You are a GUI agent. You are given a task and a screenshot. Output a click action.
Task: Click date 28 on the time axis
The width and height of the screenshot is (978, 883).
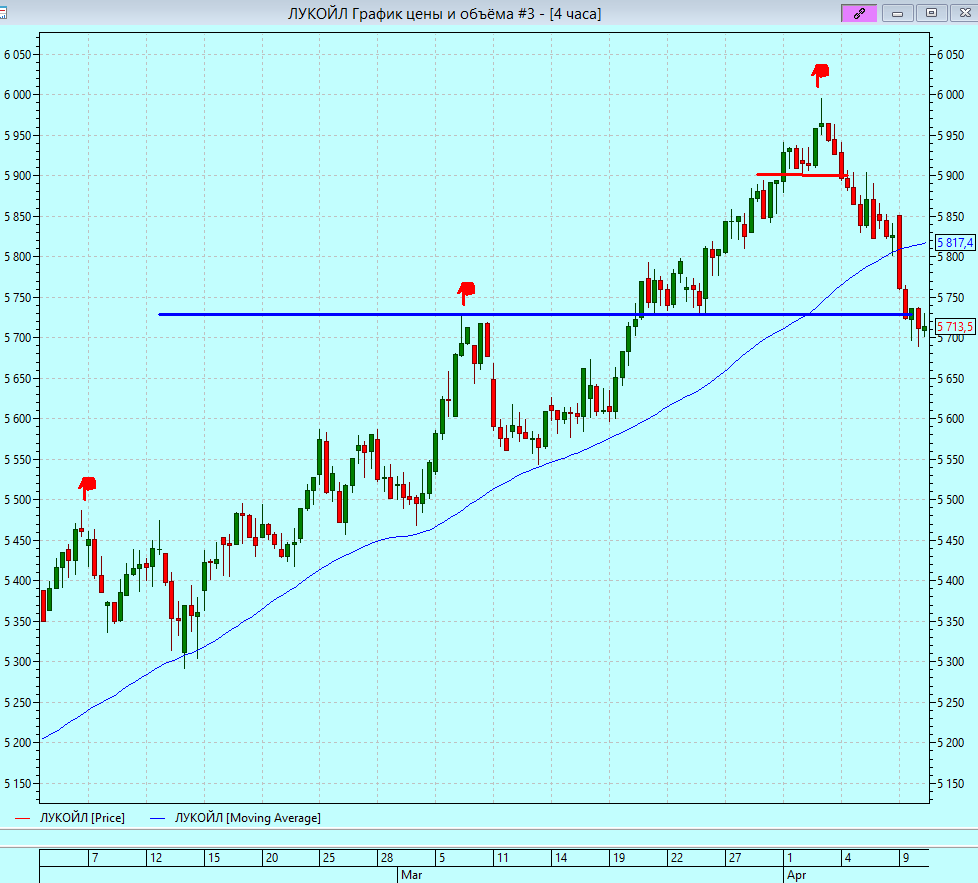pos(387,858)
